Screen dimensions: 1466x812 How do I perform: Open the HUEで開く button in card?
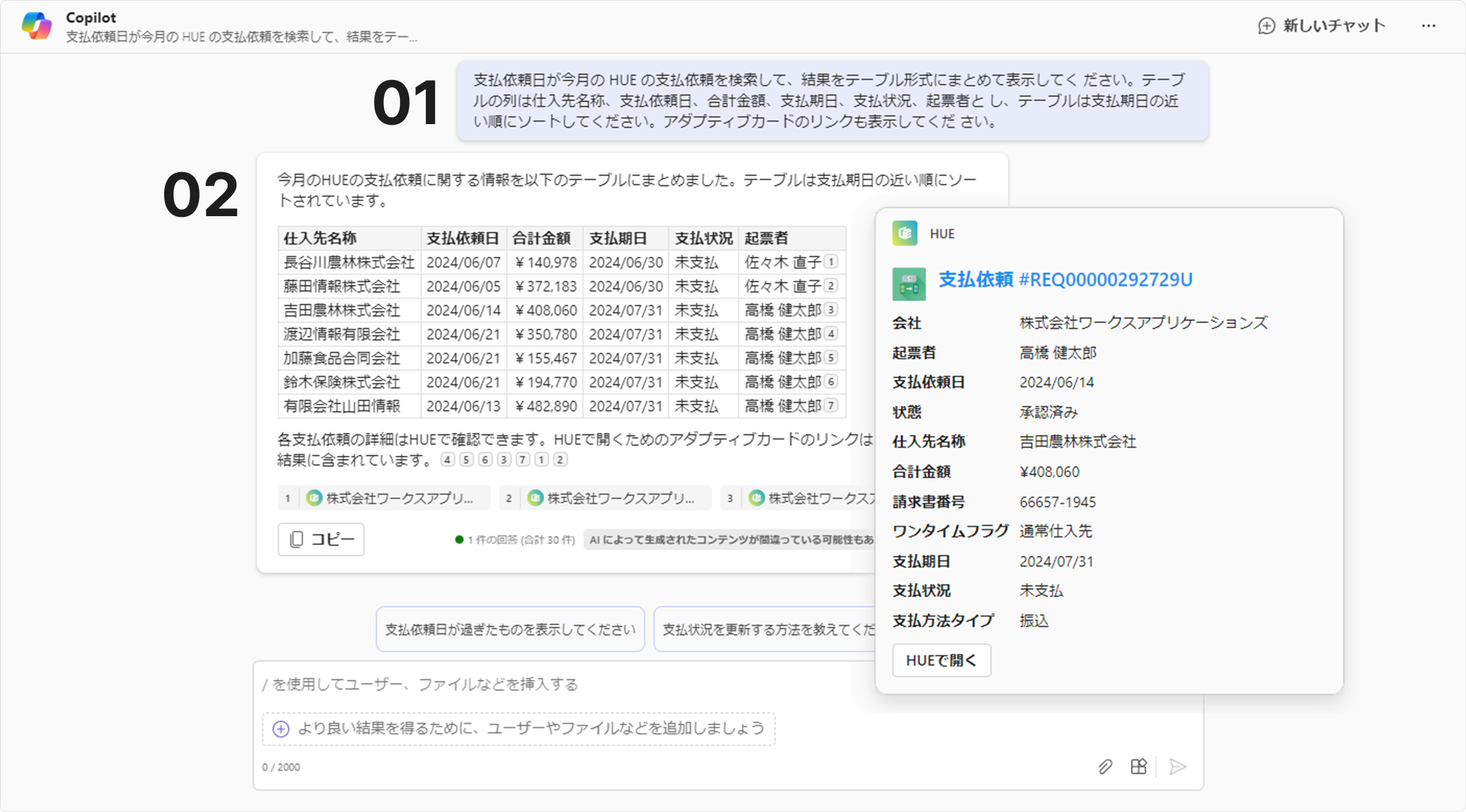click(941, 661)
